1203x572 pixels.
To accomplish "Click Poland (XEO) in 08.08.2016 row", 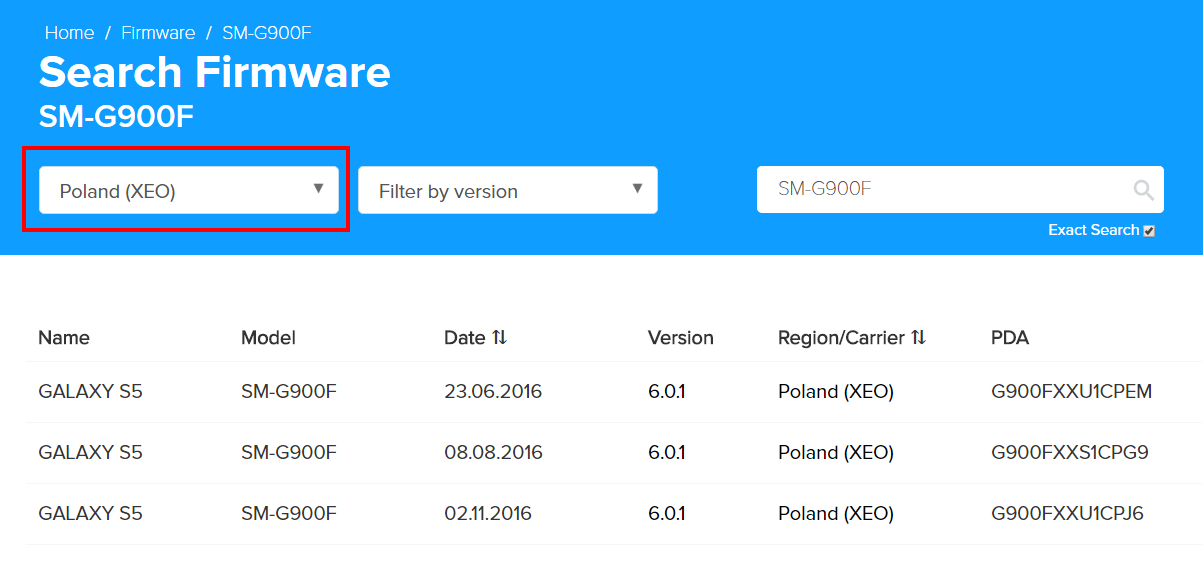I will click(836, 453).
